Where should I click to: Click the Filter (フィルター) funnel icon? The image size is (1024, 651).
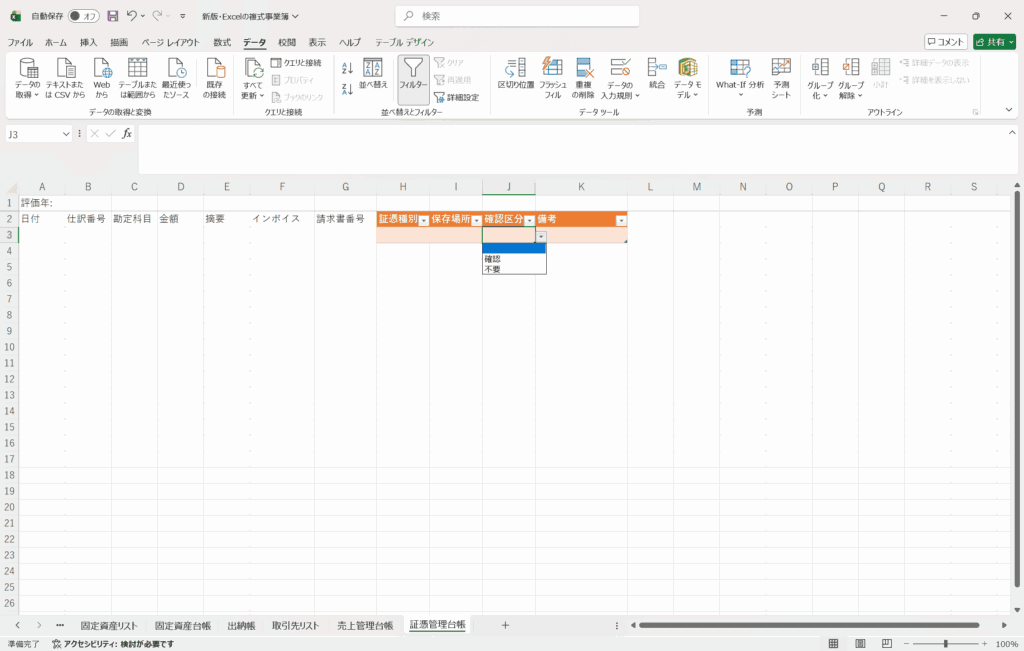click(413, 72)
